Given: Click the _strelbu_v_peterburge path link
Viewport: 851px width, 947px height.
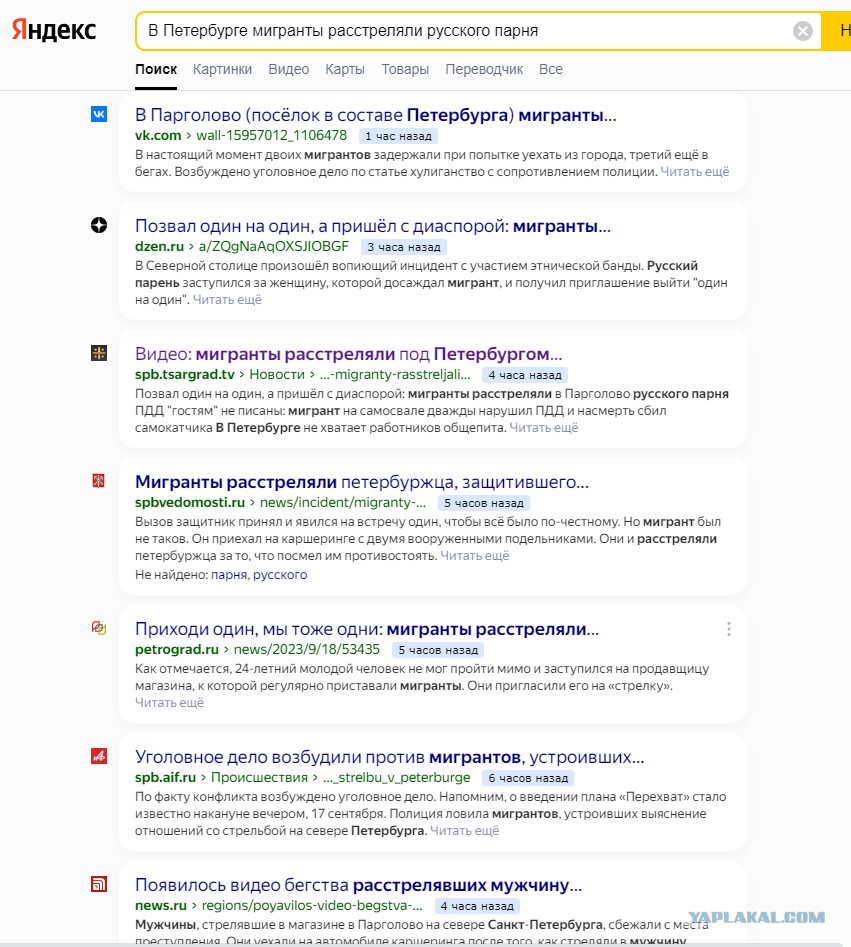Looking at the screenshot, I should tap(396, 778).
